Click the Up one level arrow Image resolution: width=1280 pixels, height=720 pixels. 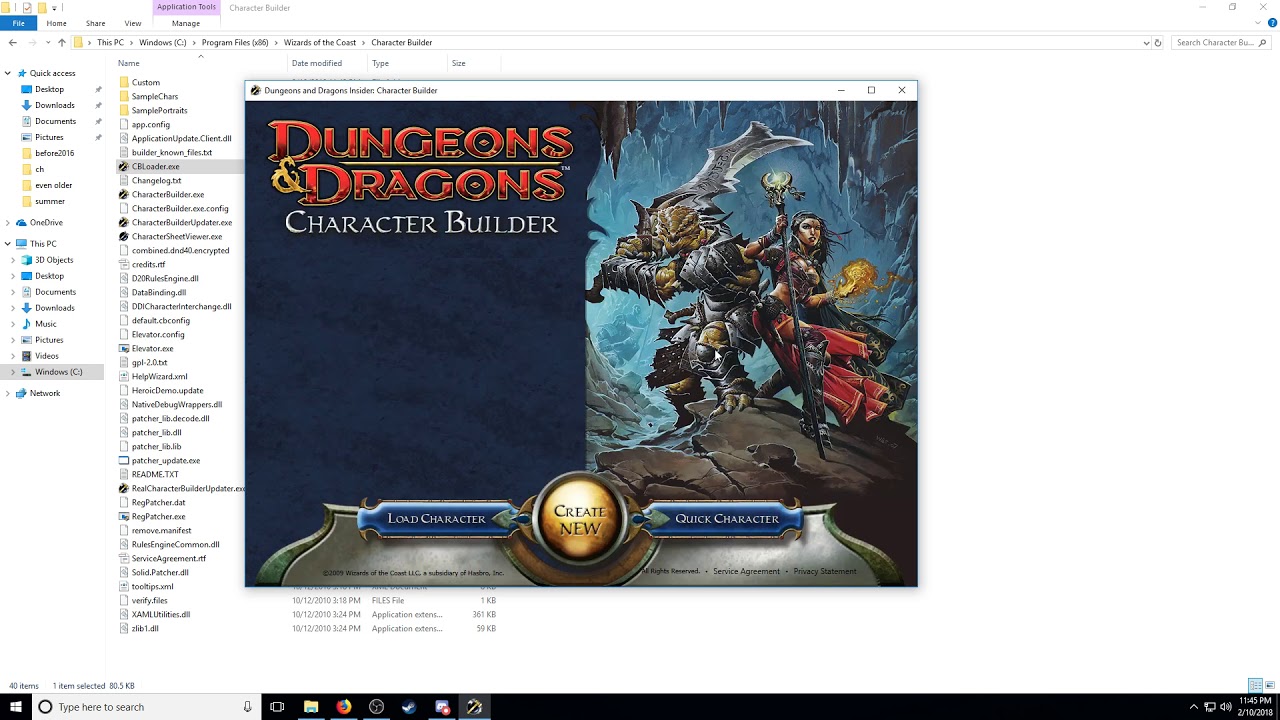(x=62, y=42)
